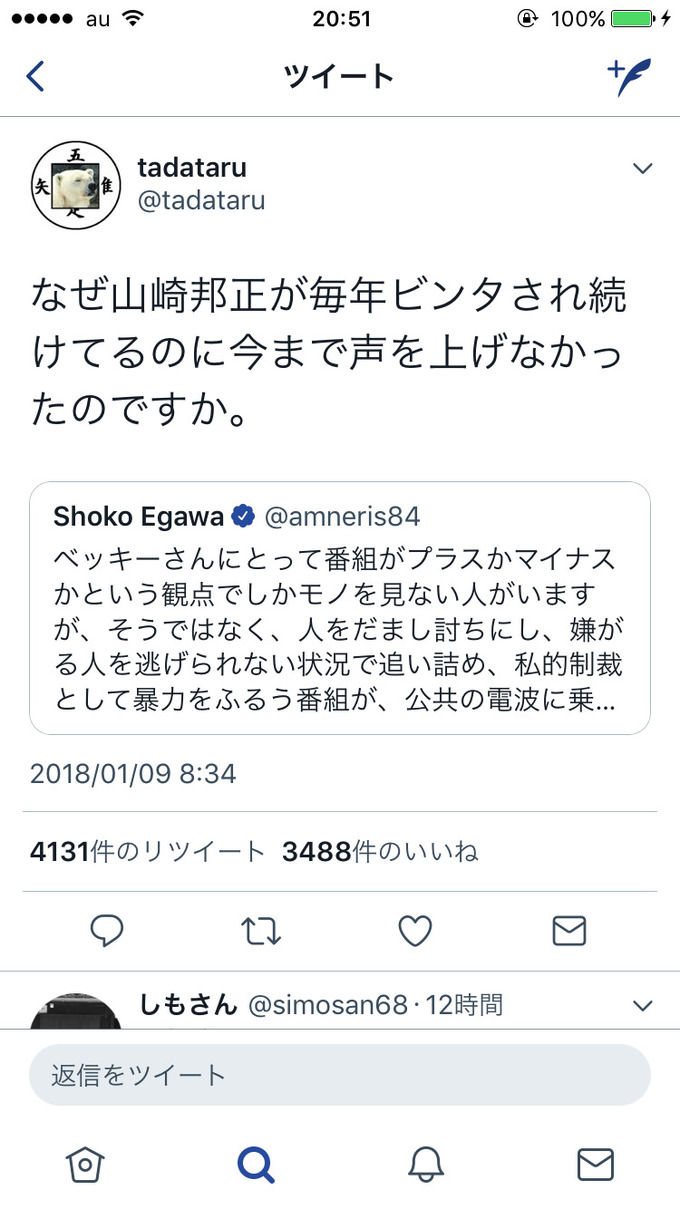
Task: Open the Search tab magnifier
Action: 255,1164
